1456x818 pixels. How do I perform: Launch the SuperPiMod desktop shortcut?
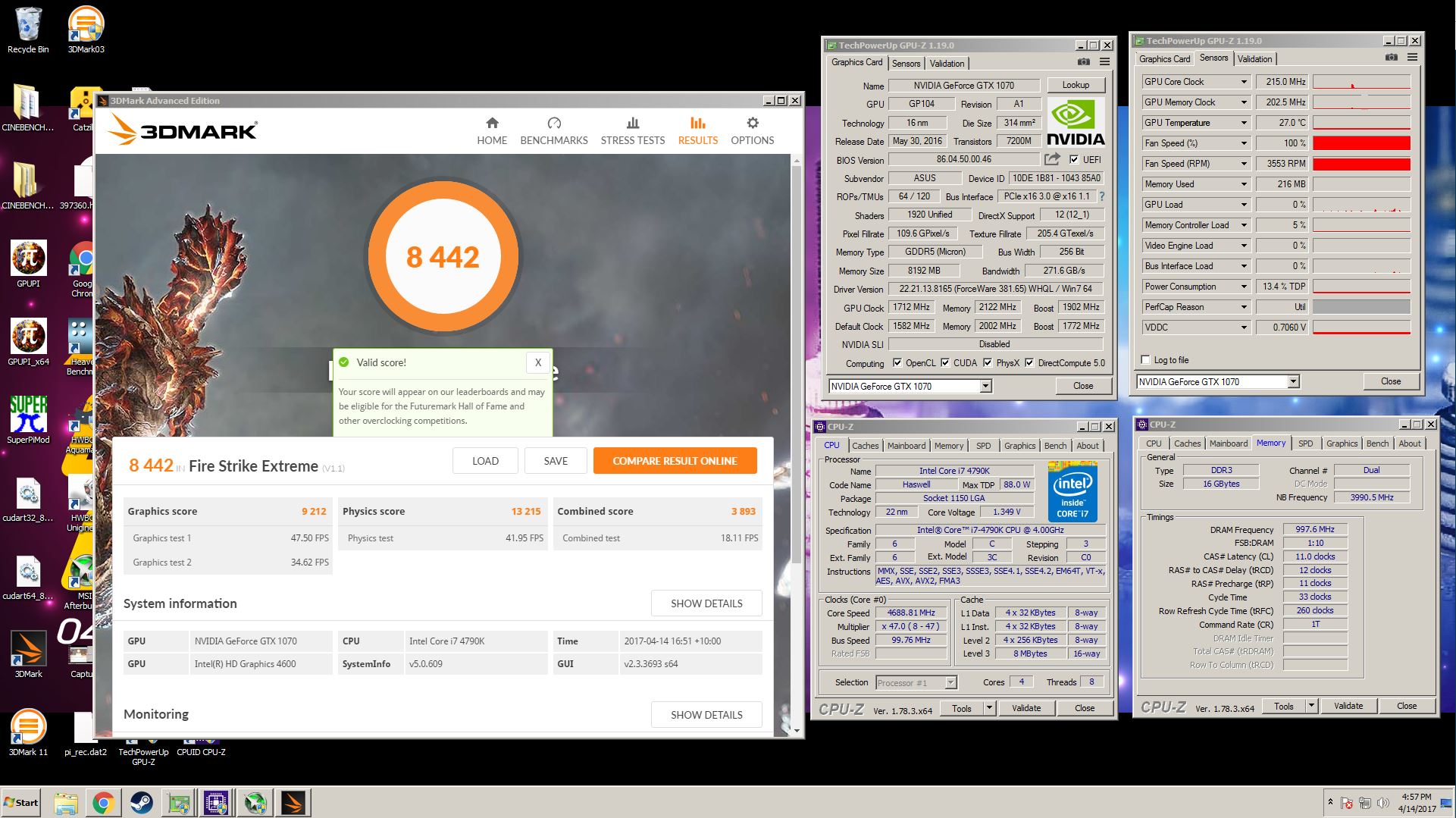coord(28,419)
